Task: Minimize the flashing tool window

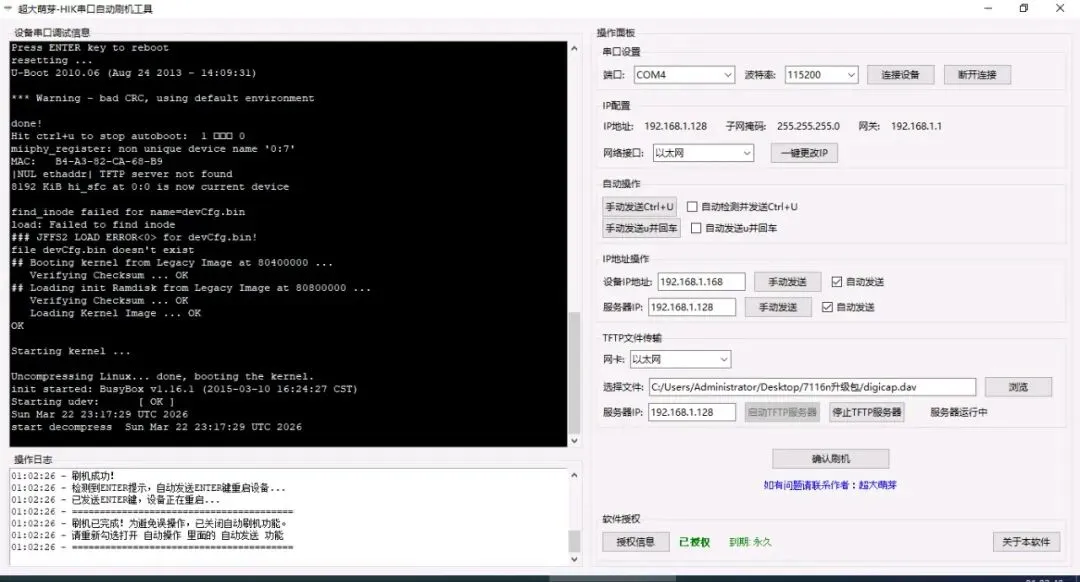Action: tap(988, 8)
